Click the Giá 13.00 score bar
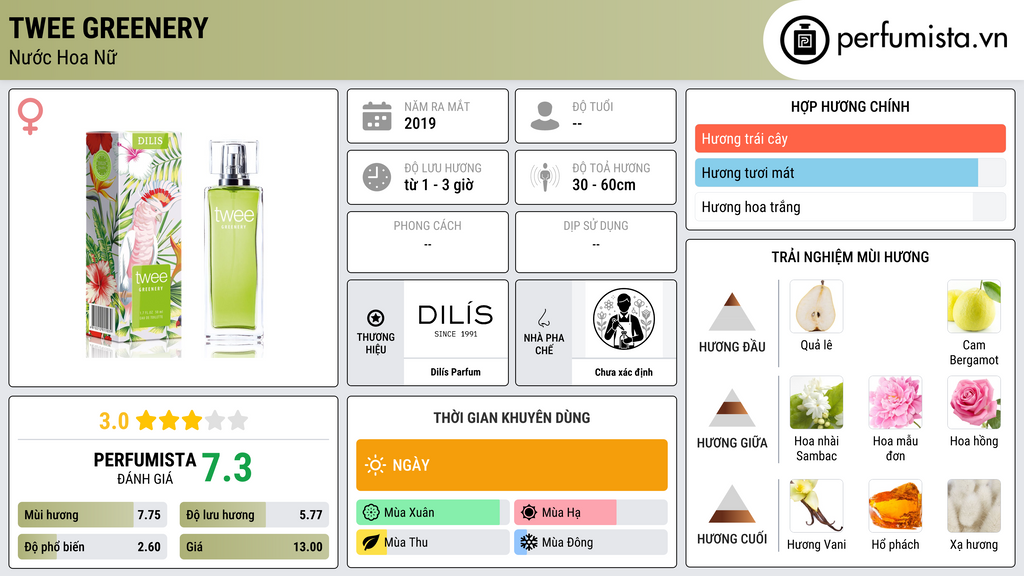Image resolution: width=1024 pixels, height=576 pixels. tap(254, 547)
